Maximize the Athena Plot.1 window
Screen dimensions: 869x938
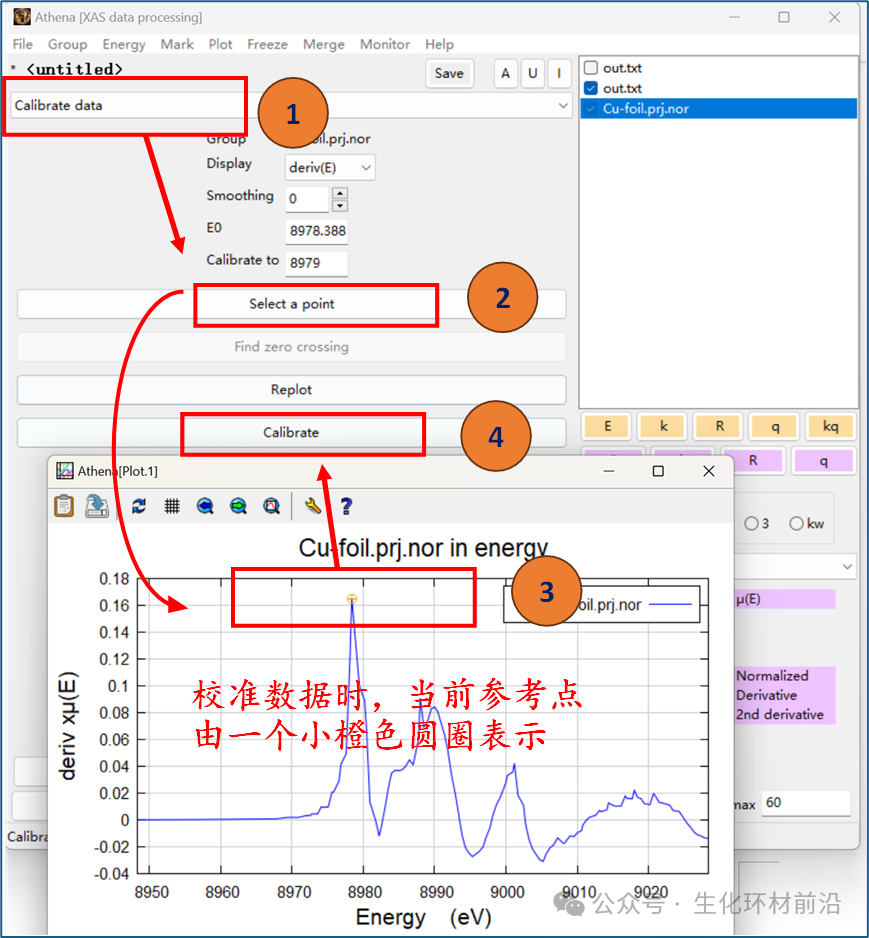[x=658, y=471]
